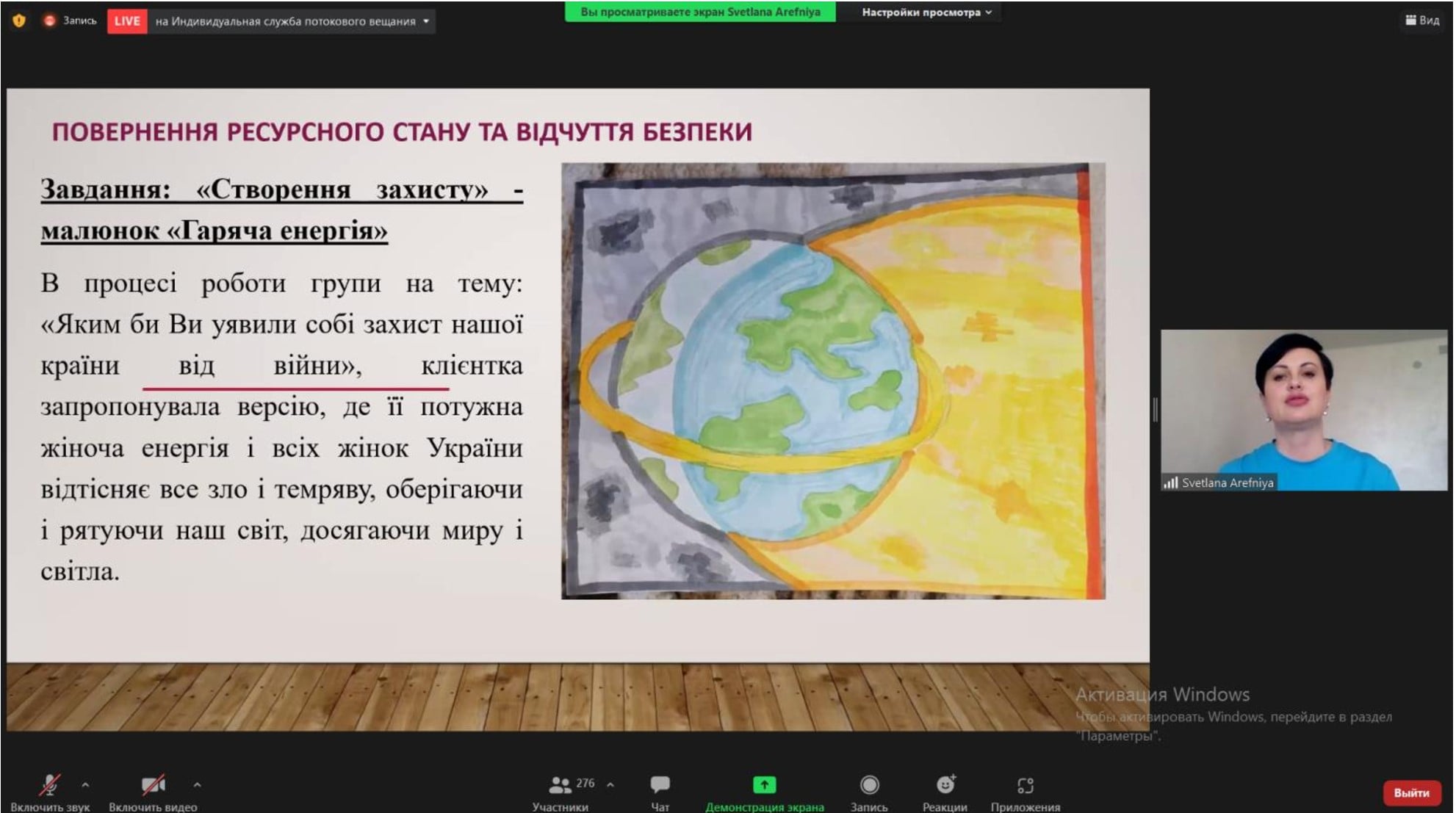Click the divider handle beside the speaker video

[x=1155, y=409]
